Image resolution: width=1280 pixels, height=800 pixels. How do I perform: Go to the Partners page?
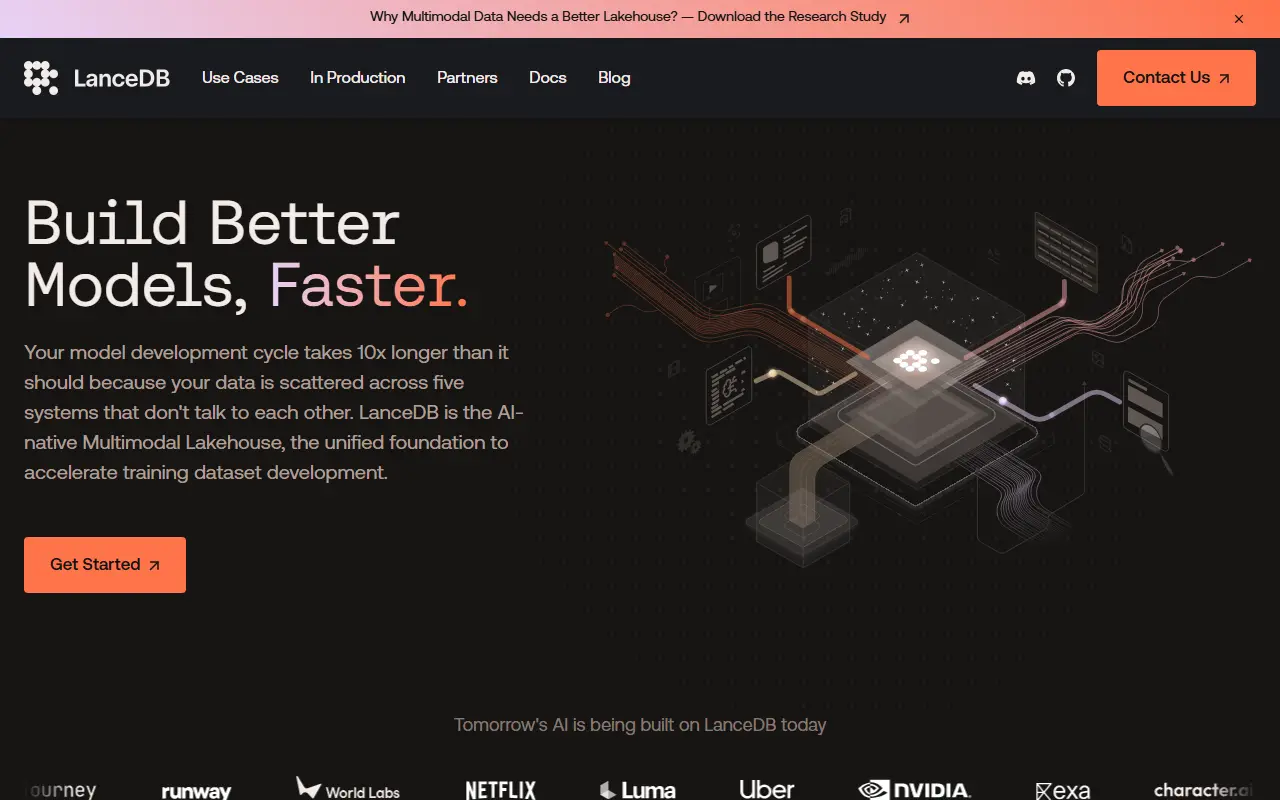(x=467, y=78)
